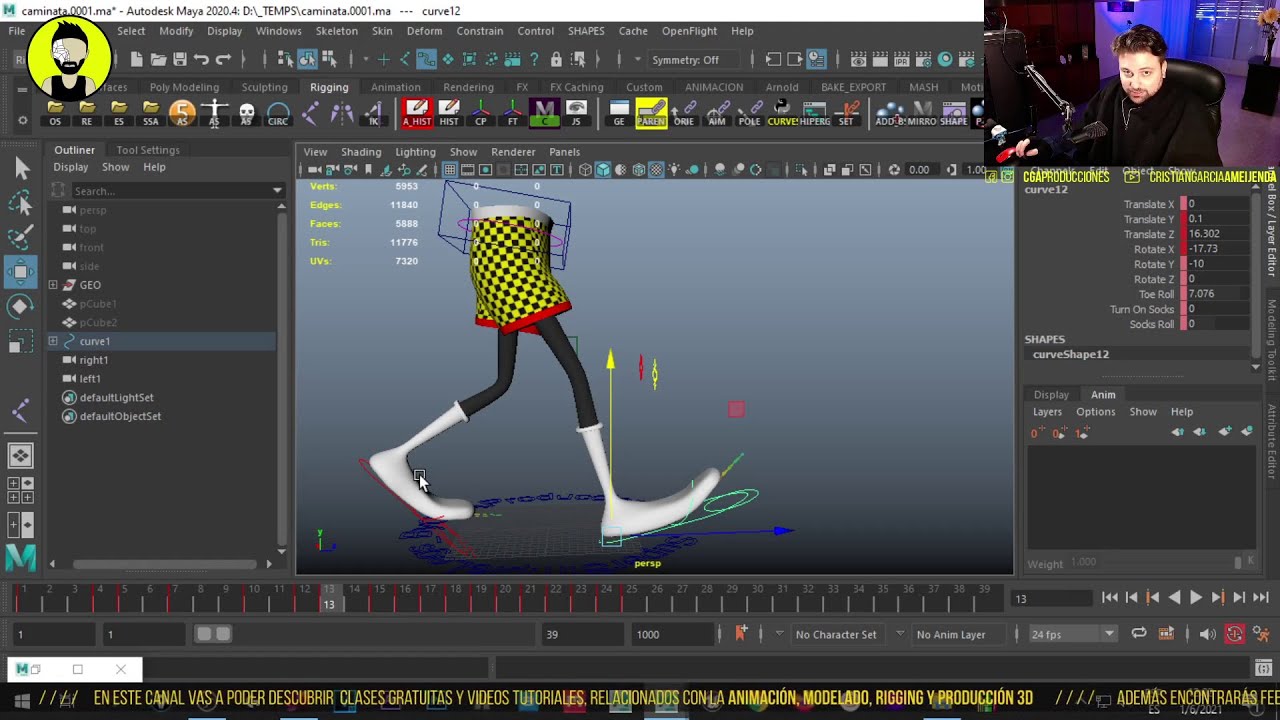Choose the Paint Selection tool

pos(21,238)
